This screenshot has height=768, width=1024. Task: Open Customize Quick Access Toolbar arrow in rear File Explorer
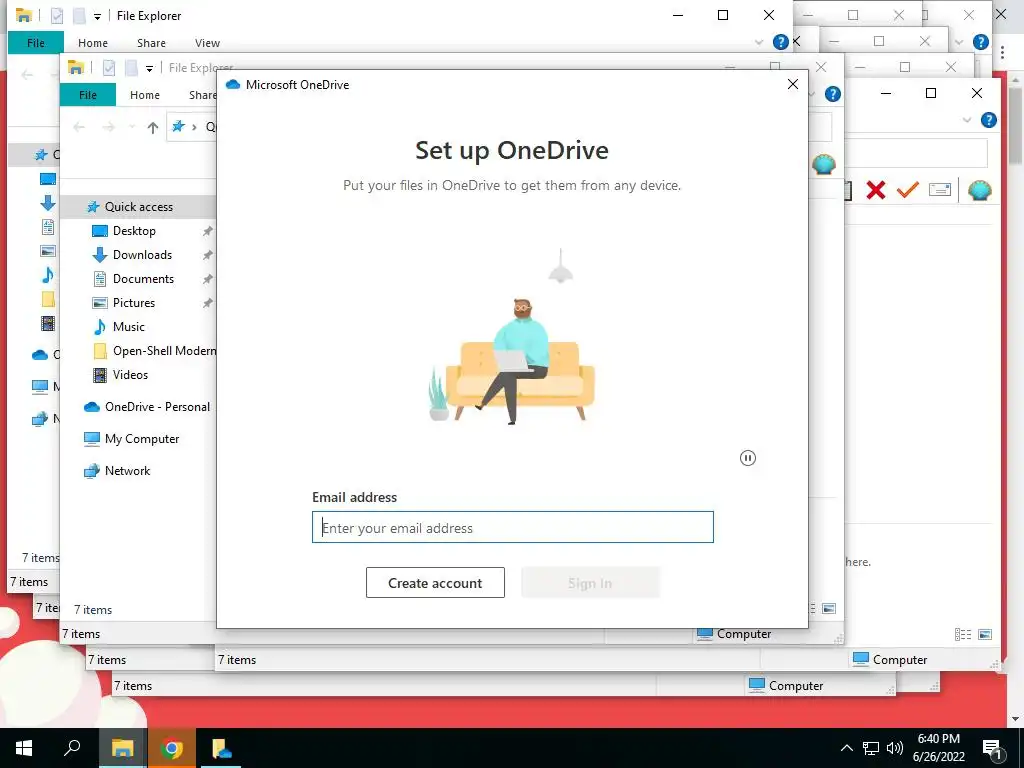tap(97, 16)
